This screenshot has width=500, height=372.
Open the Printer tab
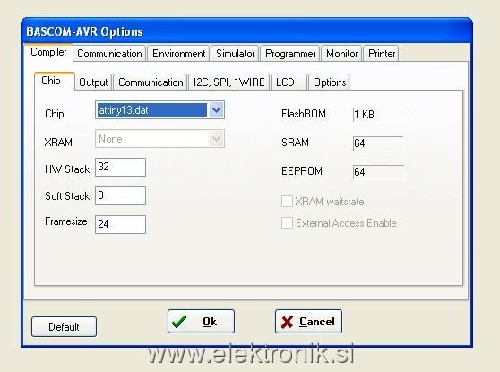[x=381, y=54]
